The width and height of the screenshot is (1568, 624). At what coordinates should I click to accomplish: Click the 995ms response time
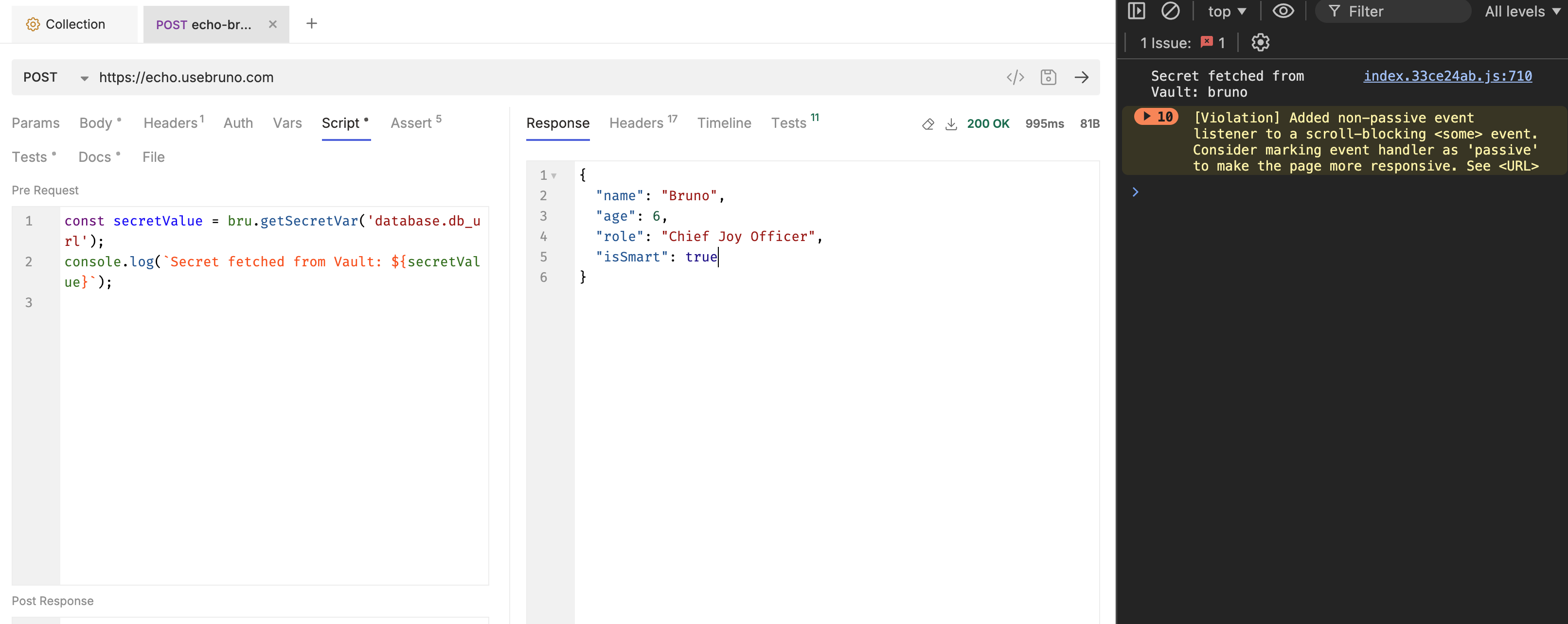[x=1044, y=123]
